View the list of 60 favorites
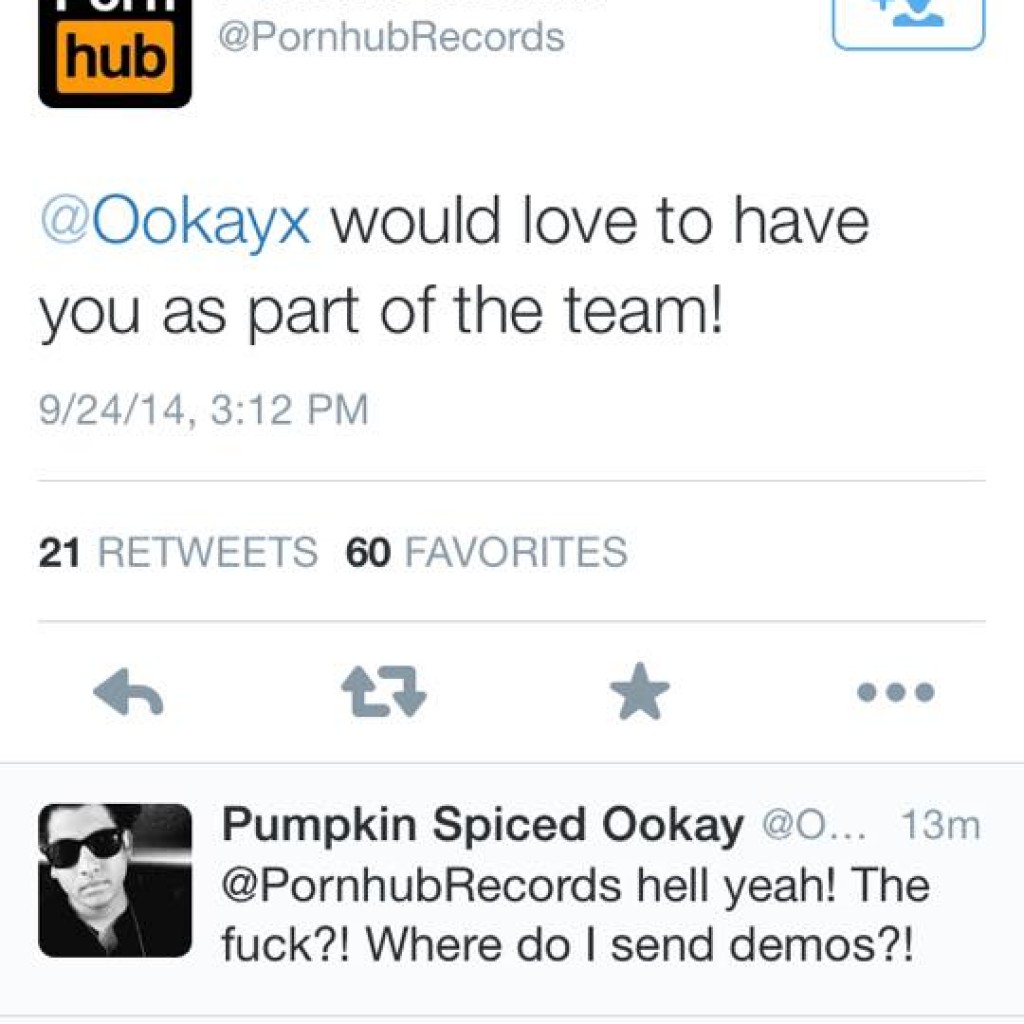Viewport: 1024px width, 1024px height. [486, 552]
